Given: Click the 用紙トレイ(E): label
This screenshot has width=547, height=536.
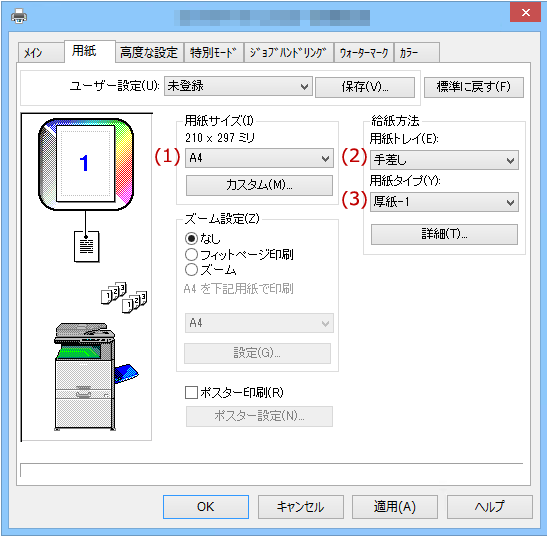Looking at the screenshot, I should tap(404, 139).
